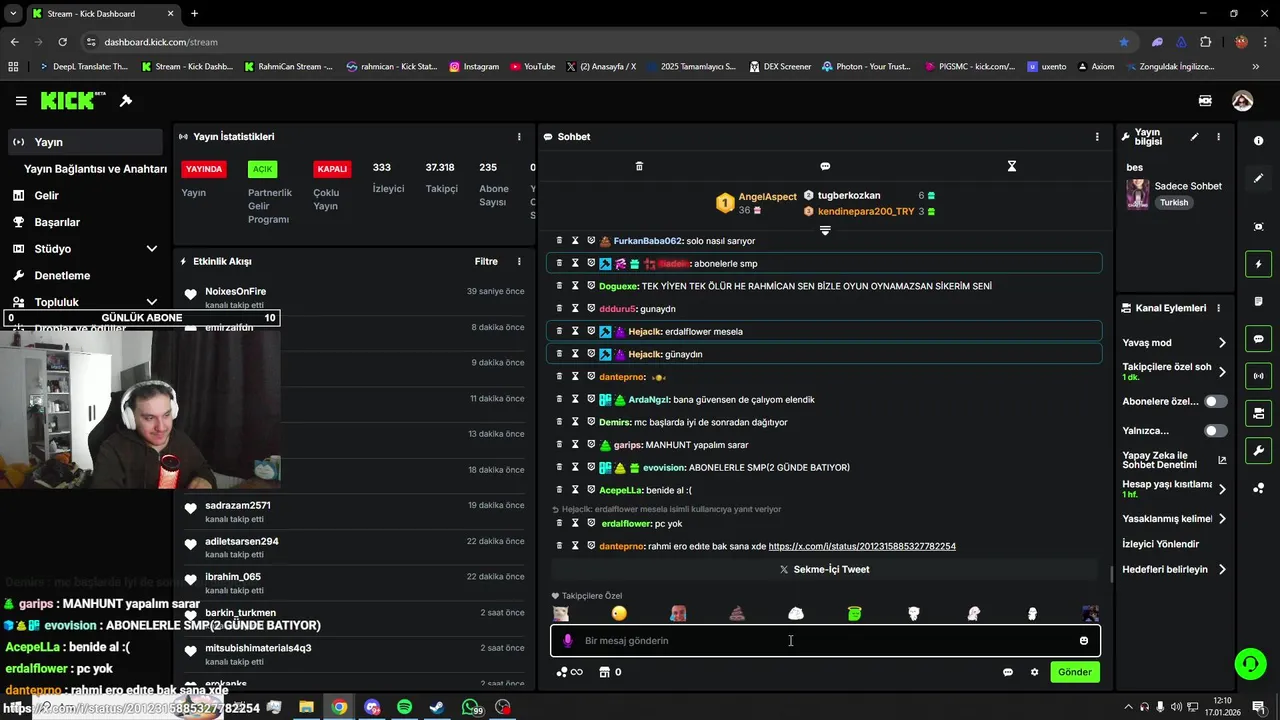
Task: Open the Yayın İstatistikleri three-dot menu
Action: click(519, 137)
